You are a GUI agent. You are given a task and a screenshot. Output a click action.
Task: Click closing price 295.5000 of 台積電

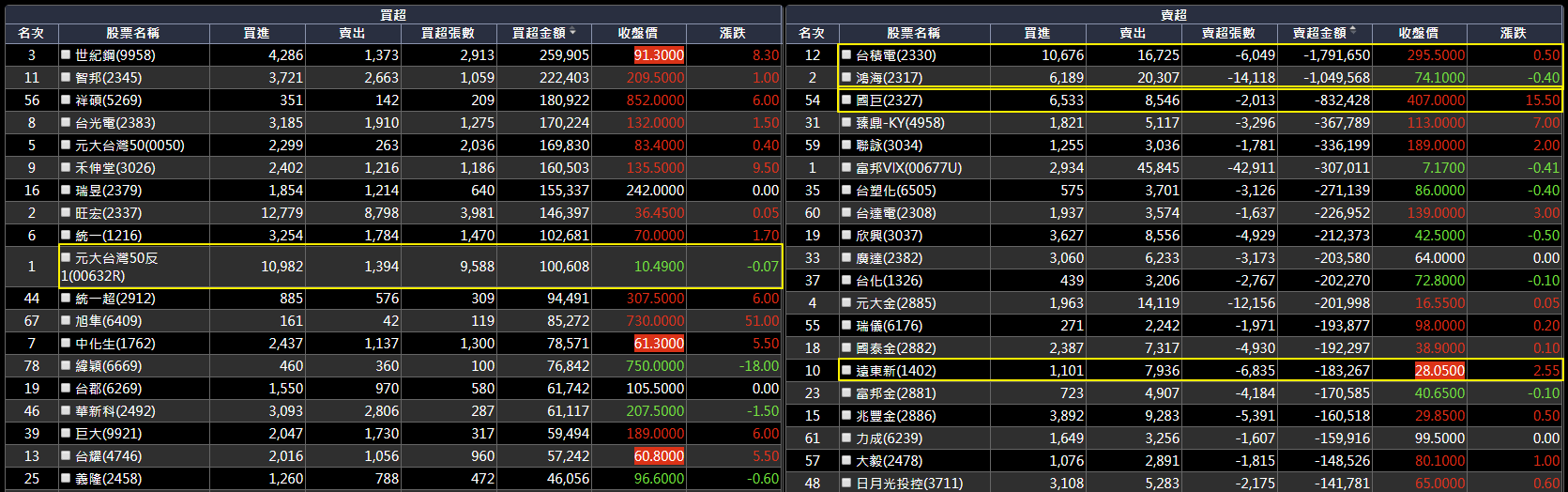tap(1436, 55)
